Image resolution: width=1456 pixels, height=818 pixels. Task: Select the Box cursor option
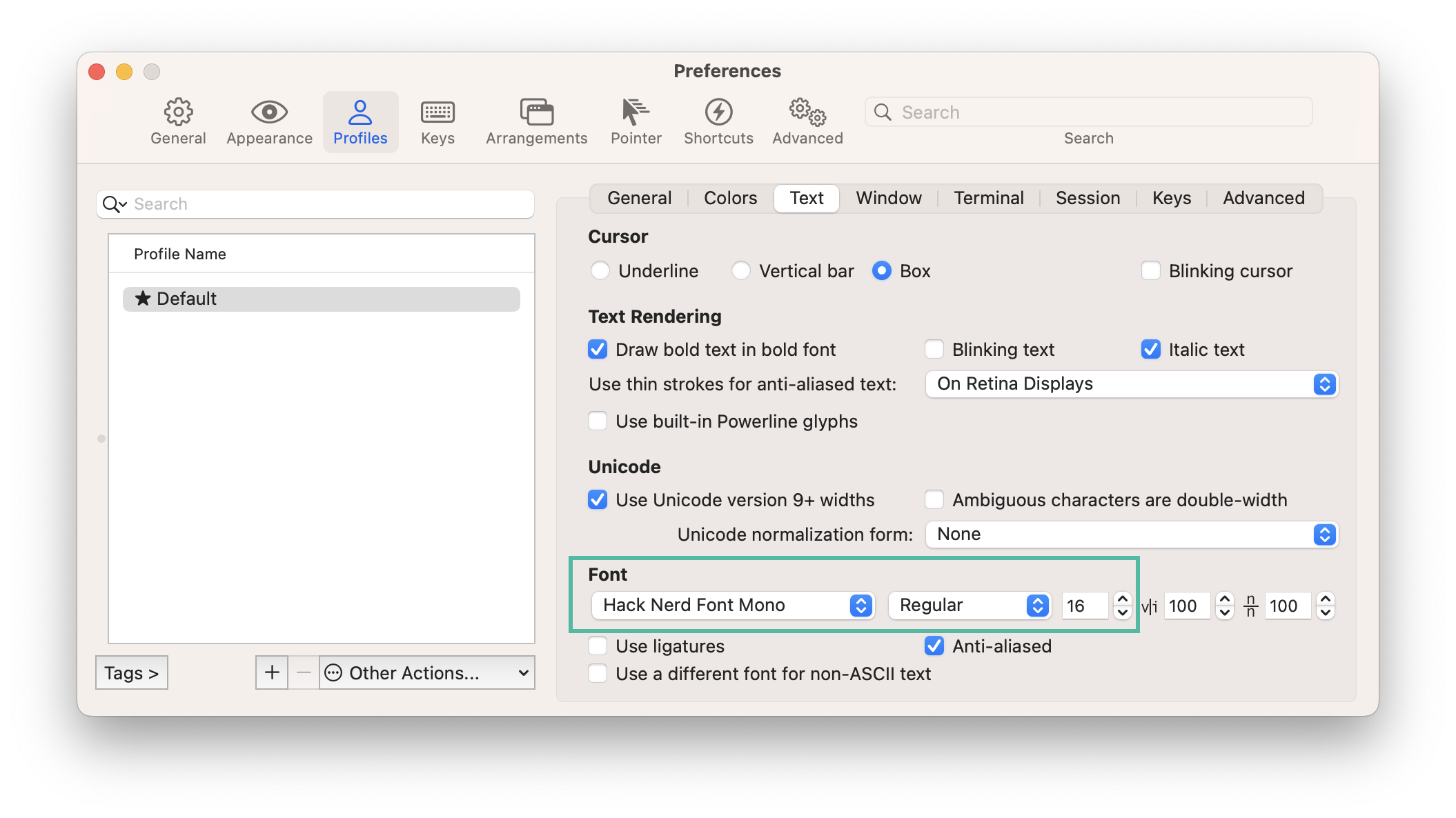[882, 271]
